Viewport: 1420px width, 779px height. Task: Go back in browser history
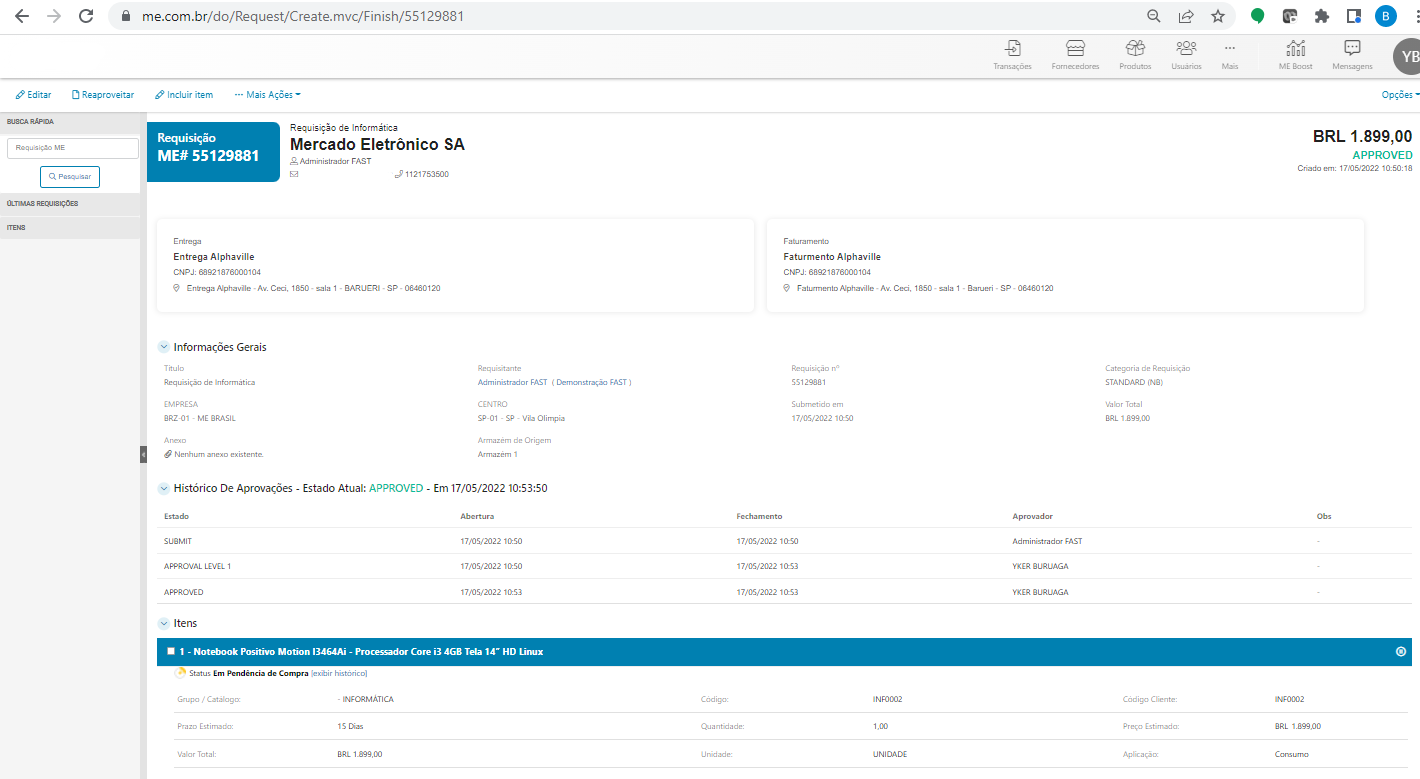coord(22,16)
